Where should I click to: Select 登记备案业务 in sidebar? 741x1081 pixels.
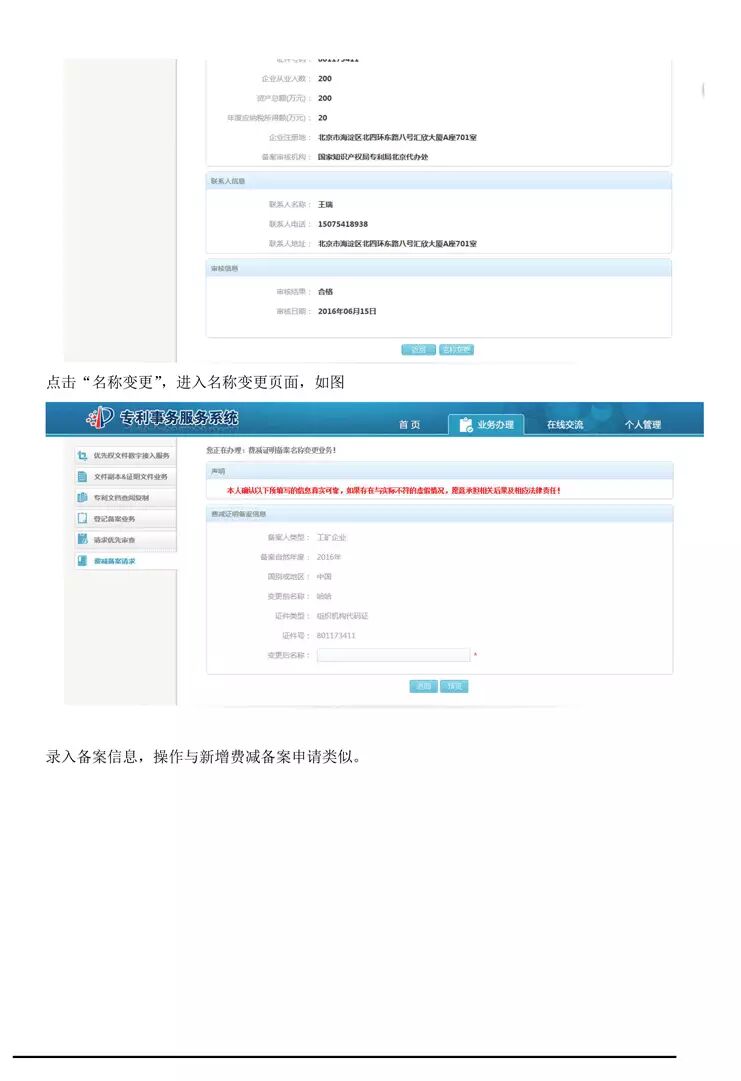point(125,518)
